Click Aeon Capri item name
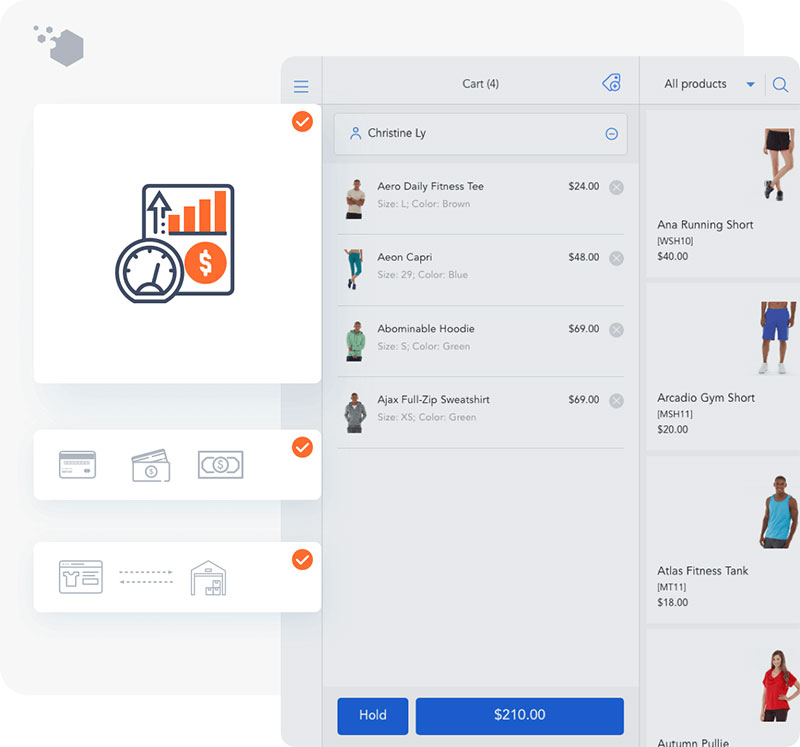The height and width of the screenshot is (747, 800). coord(404,257)
